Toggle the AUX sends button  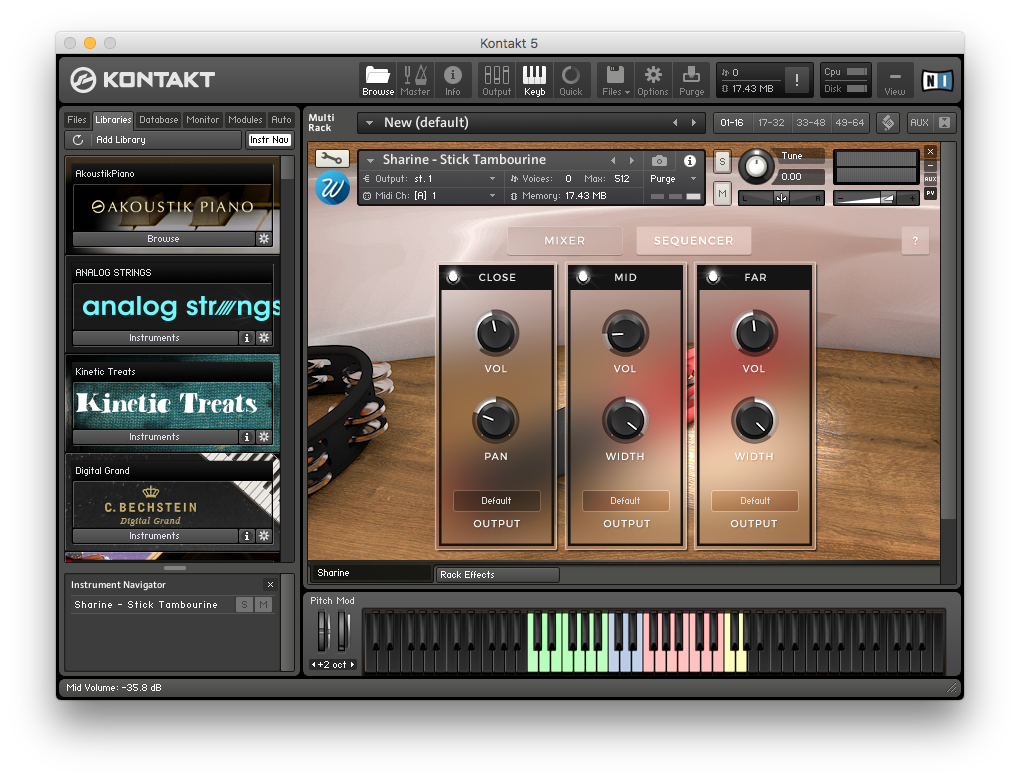pos(919,122)
